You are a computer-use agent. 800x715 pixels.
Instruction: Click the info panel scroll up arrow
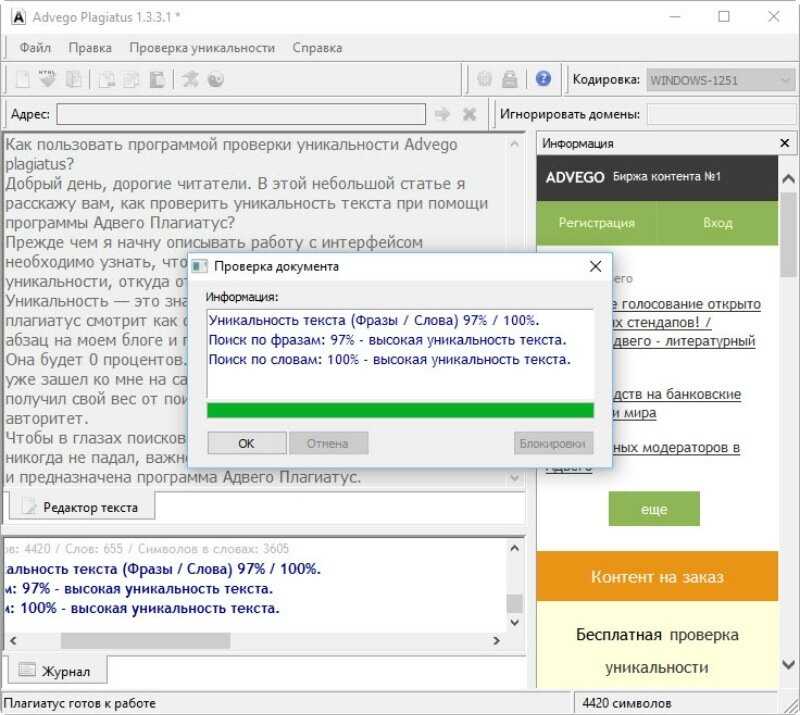[x=788, y=179]
